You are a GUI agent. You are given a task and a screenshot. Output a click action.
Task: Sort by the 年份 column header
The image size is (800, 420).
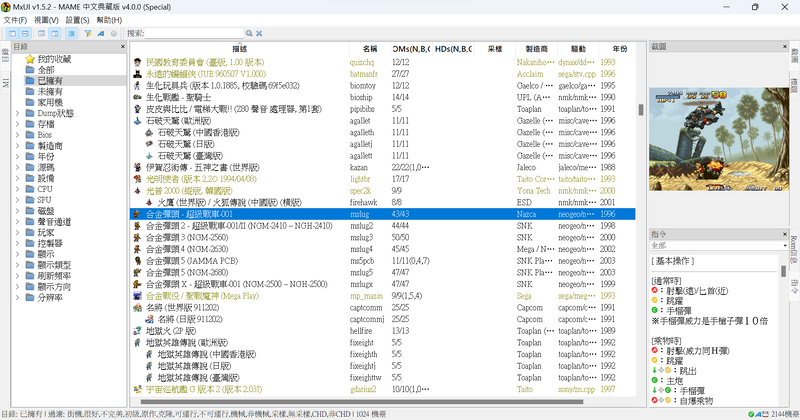(619, 49)
